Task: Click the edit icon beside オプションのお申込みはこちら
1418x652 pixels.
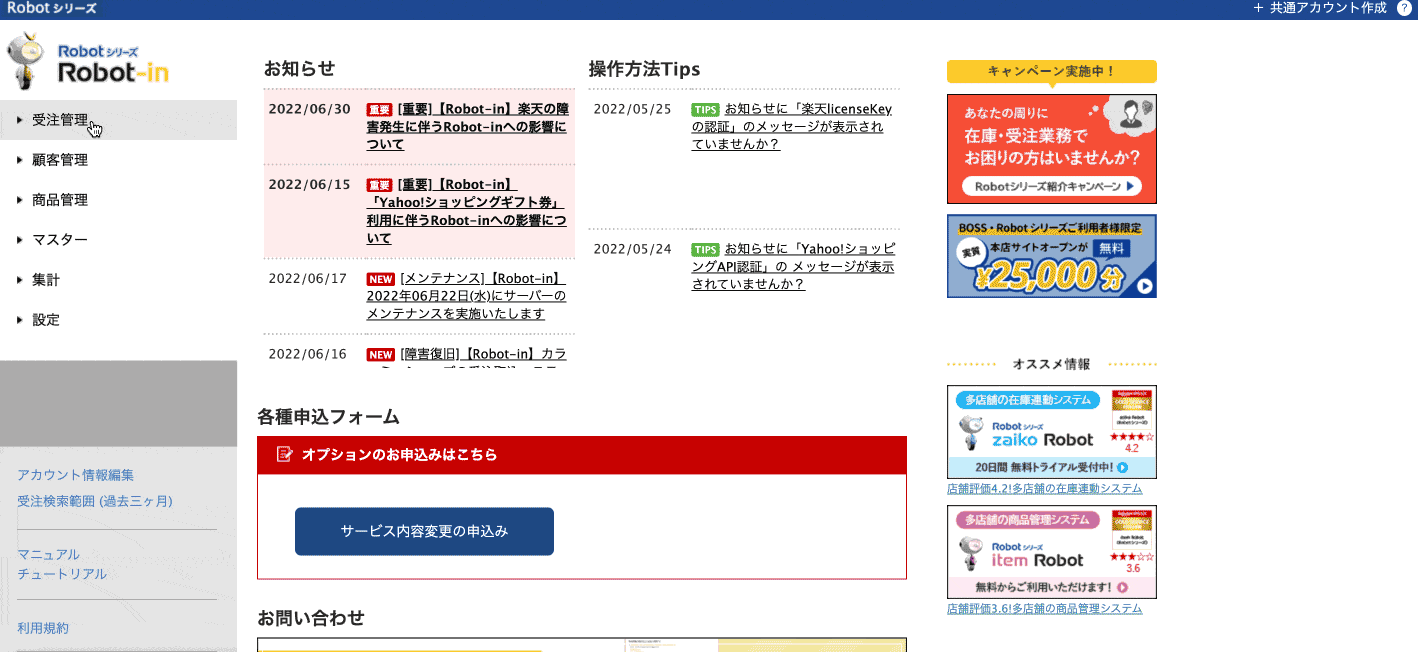Action: 284,454
